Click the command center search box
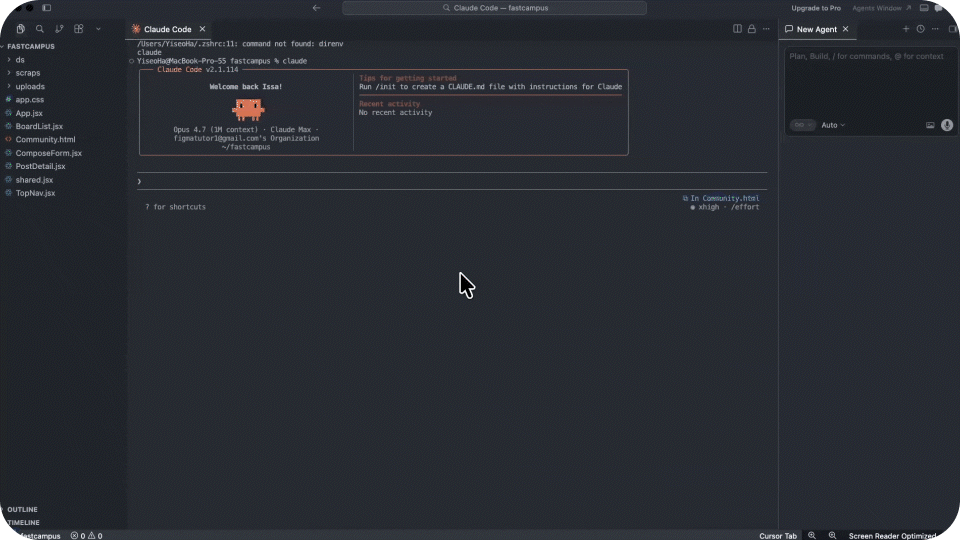 (x=494, y=8)
